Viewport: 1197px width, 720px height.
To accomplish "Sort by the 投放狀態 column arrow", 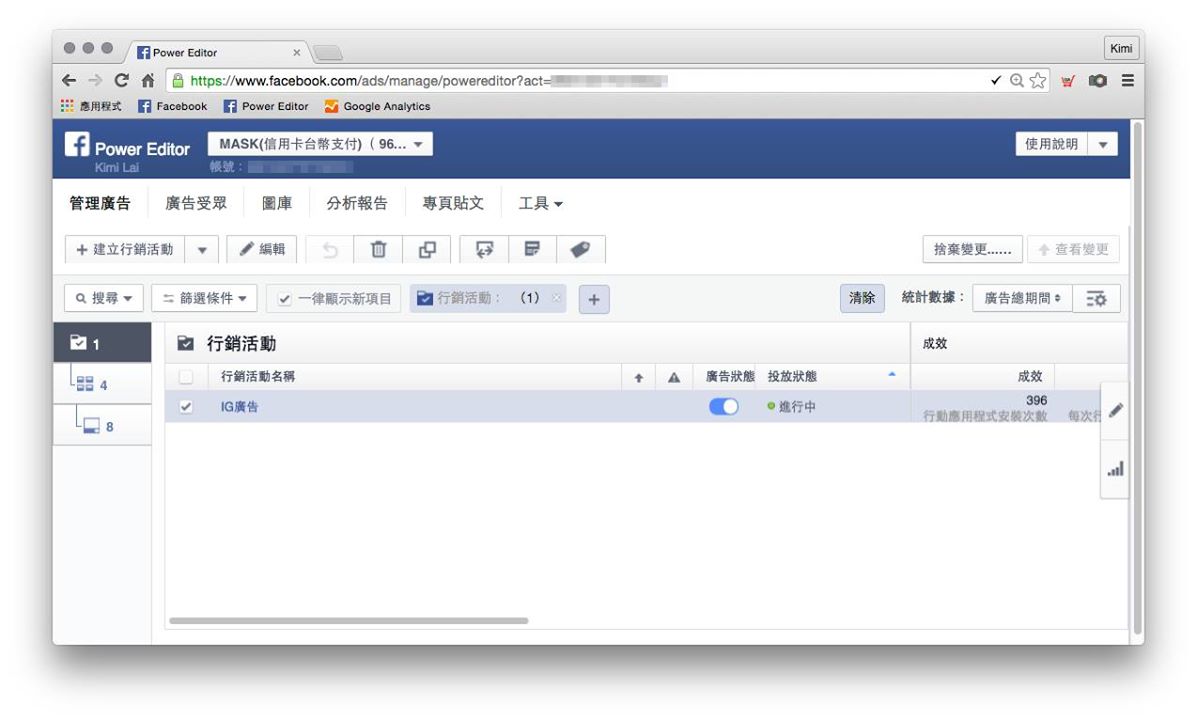I will (892, 374).
